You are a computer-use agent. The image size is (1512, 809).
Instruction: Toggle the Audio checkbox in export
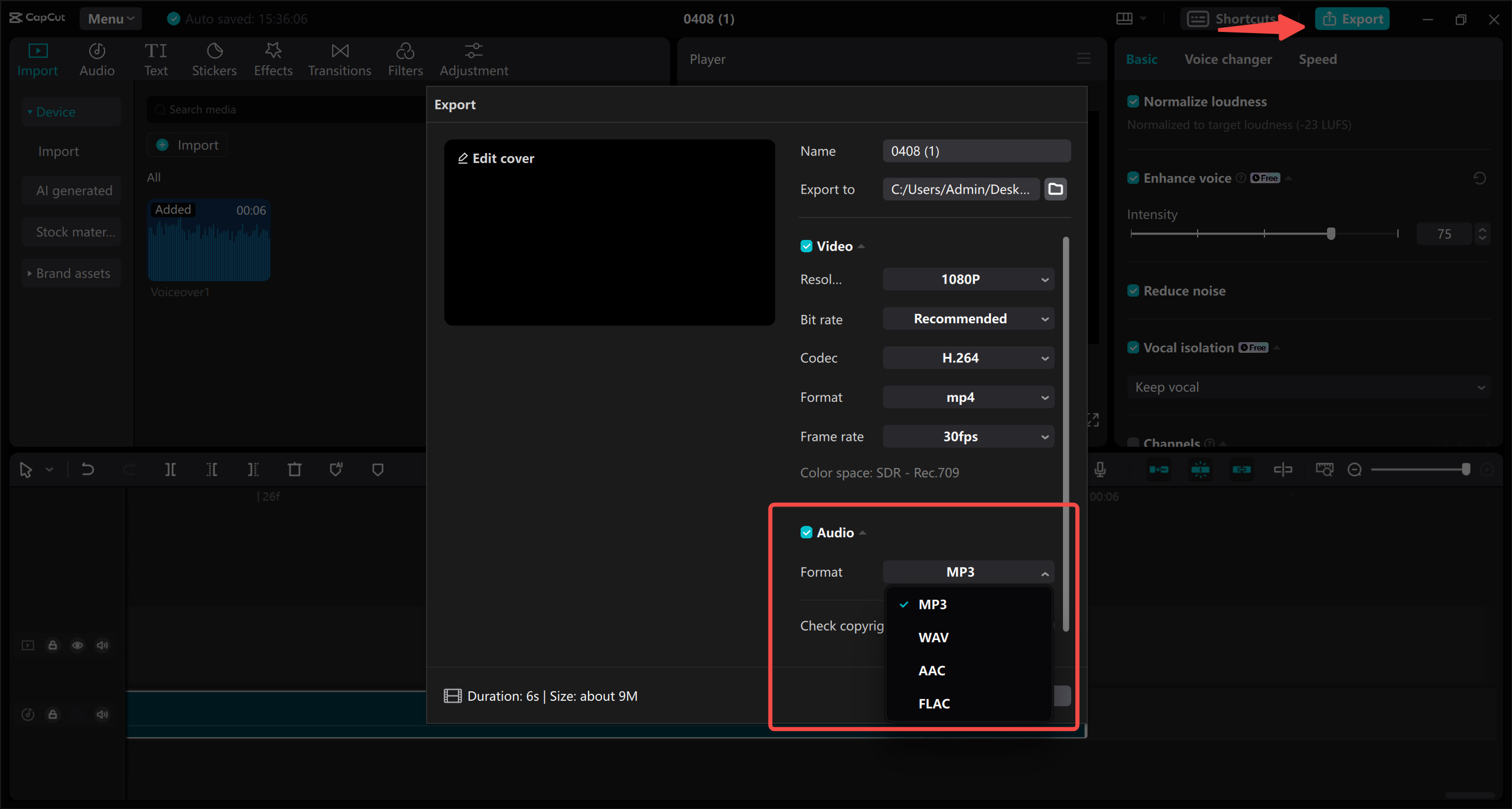tap(805, 531)
